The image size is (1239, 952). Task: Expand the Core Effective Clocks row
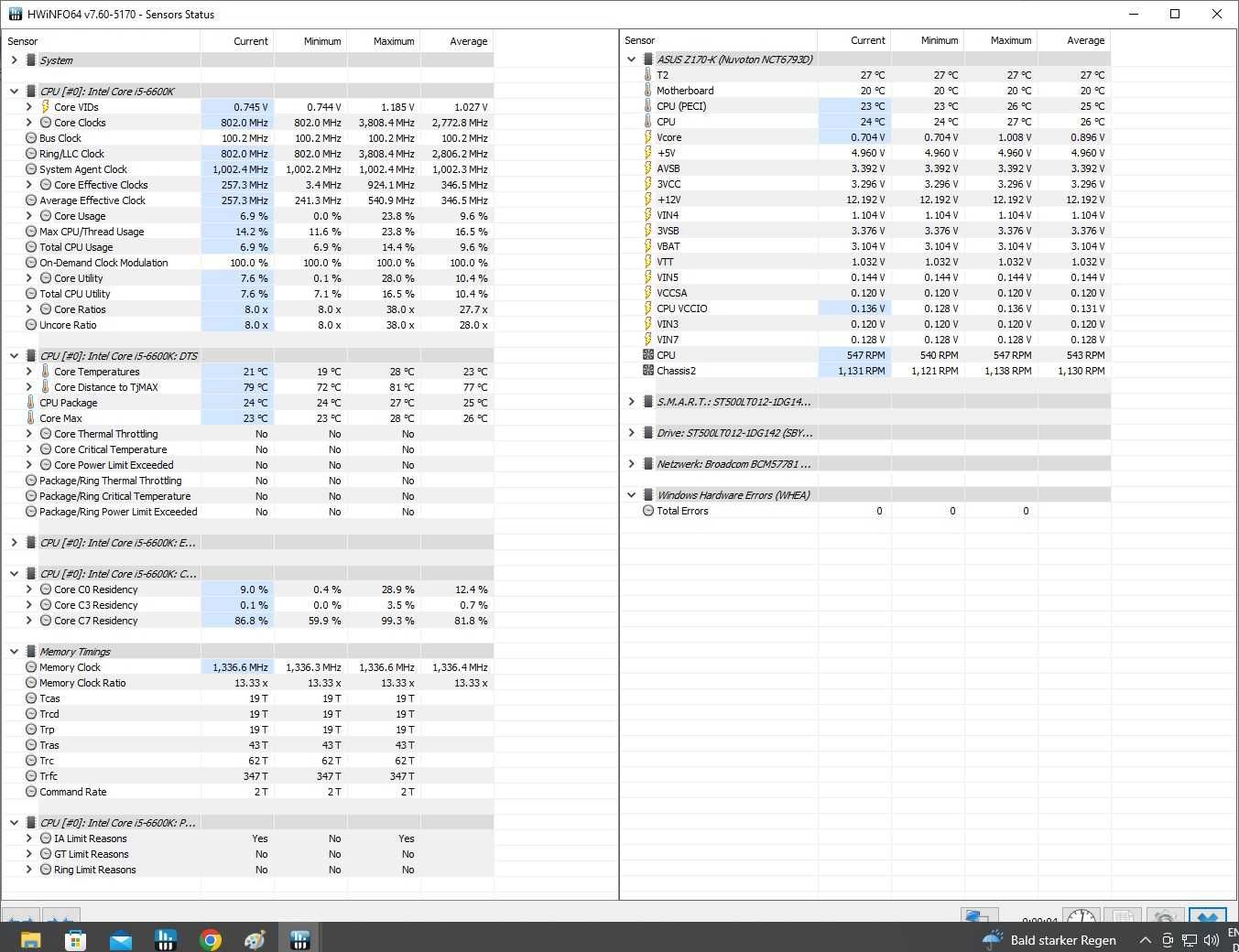(28, 185)
